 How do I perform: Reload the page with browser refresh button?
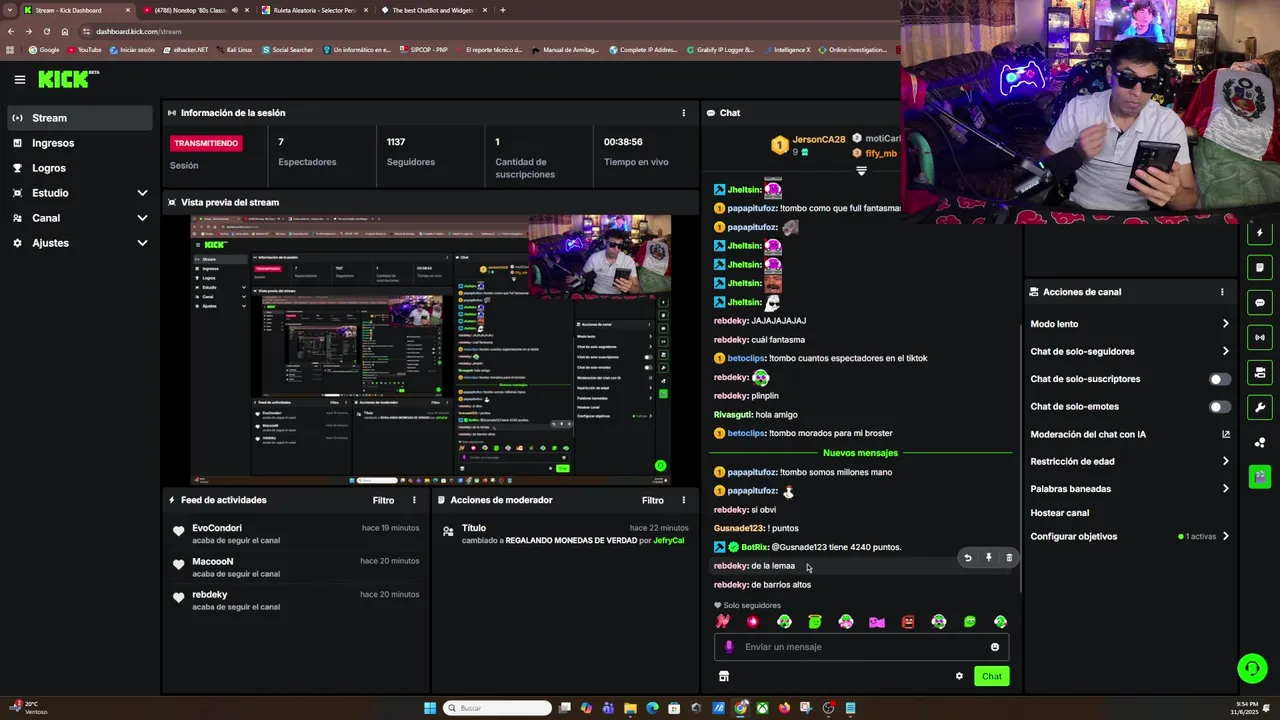(x=46, y=31)
